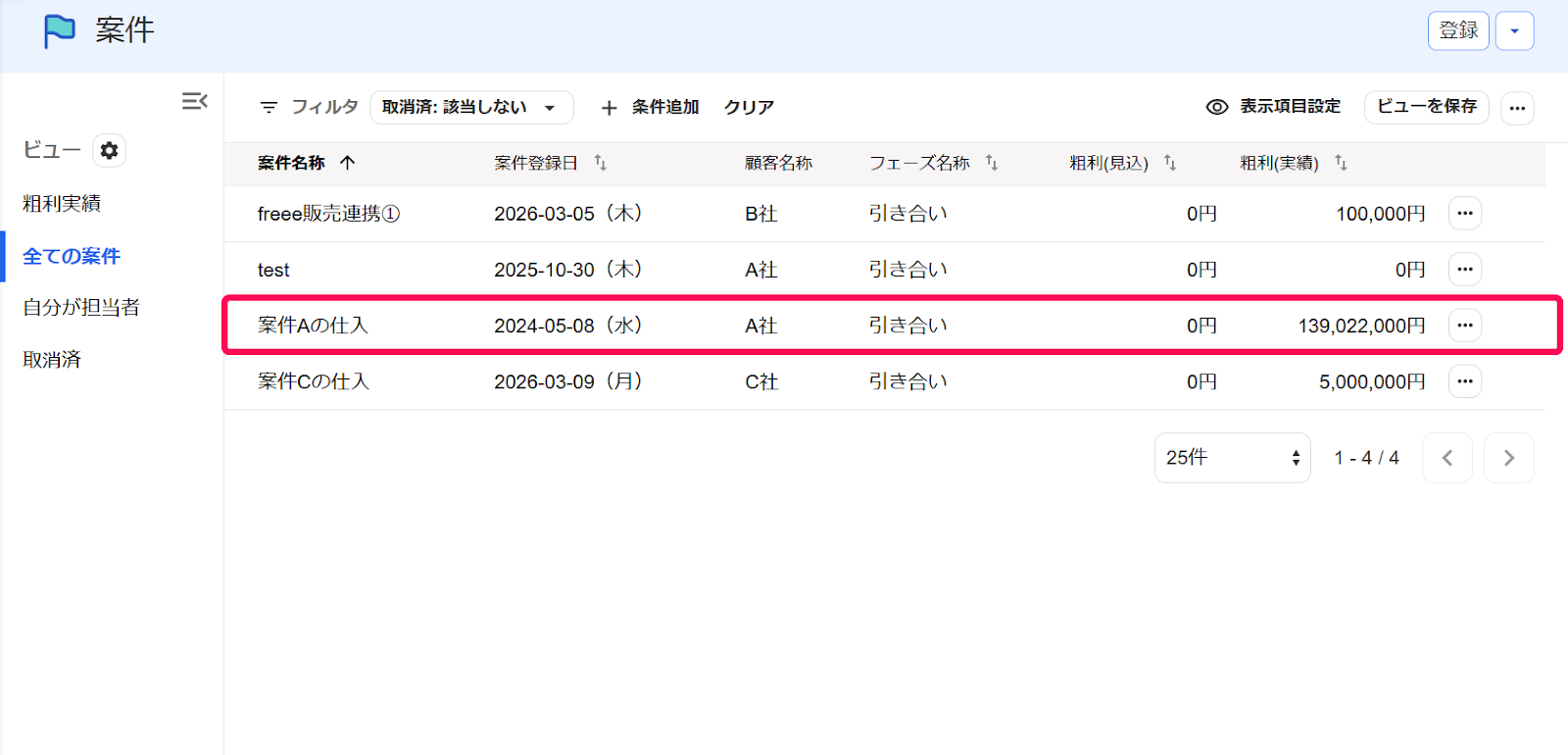The width and height of the screenshot is (1568, 755).
Task: Click ビュー sidebar heading
Action: click(x=52, y=150)
